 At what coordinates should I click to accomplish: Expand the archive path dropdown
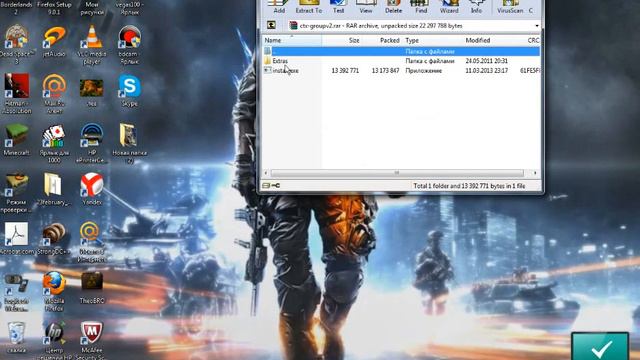(x=537, y=26)
